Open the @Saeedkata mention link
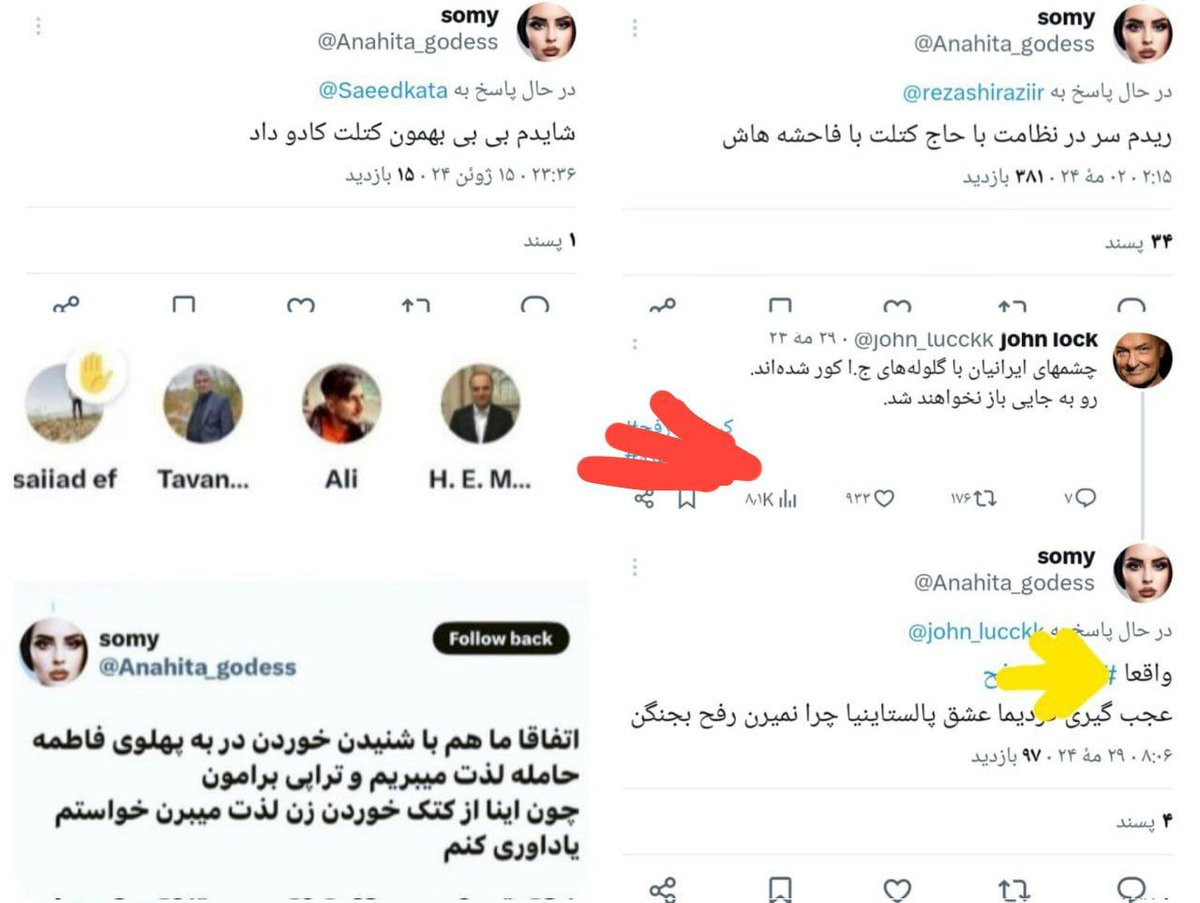1200x903 pixels. click(x=383, y=91)
